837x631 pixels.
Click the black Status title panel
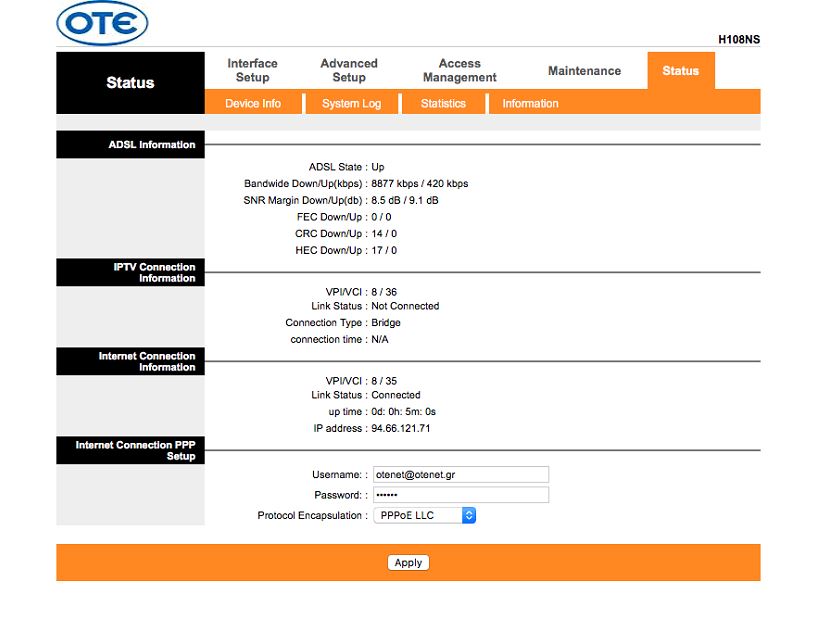point(130,83)
